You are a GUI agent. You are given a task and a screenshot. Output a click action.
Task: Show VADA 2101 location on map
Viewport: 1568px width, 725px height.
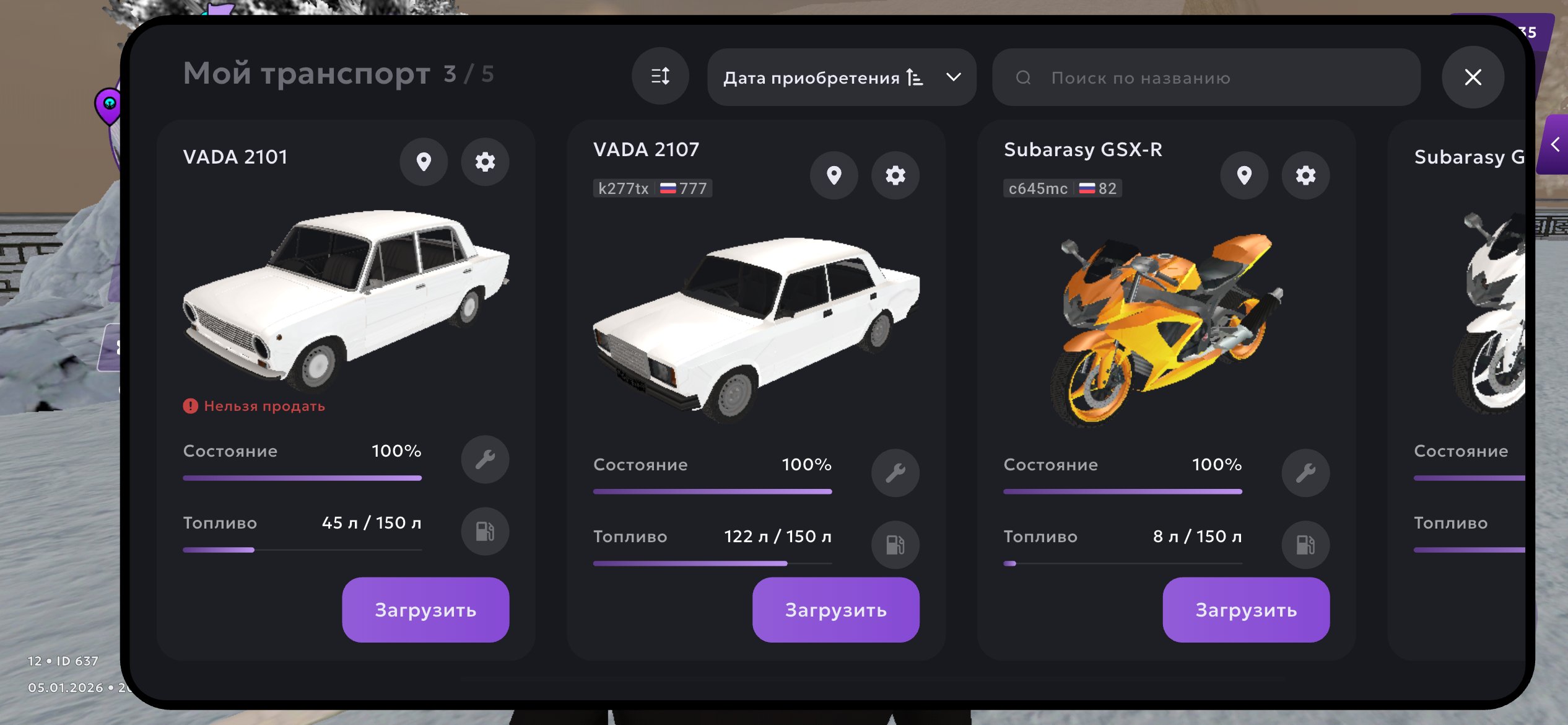pyautogui.click(x=424, y=162)
